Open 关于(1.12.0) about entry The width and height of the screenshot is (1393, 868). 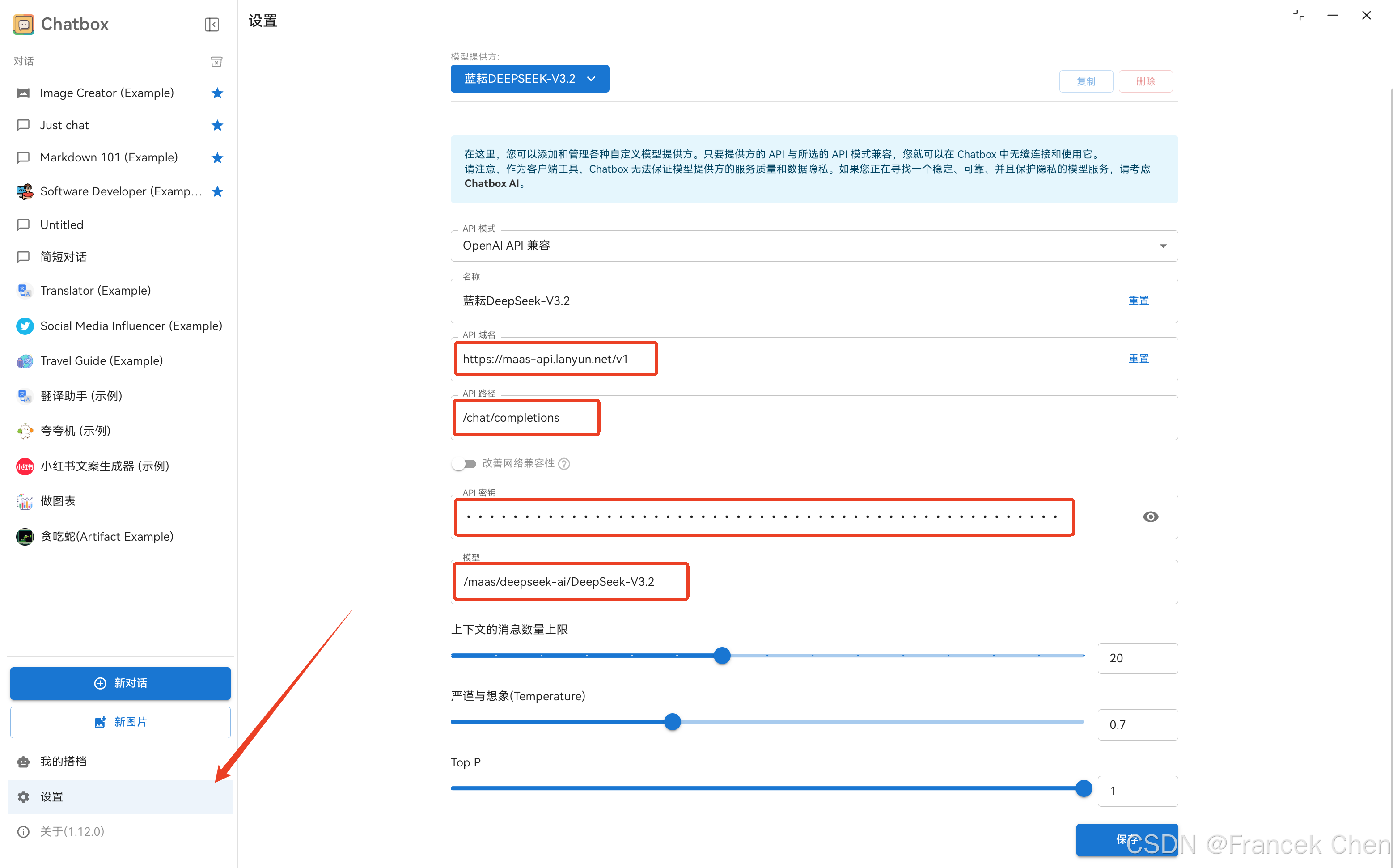(x=72, y=831)
